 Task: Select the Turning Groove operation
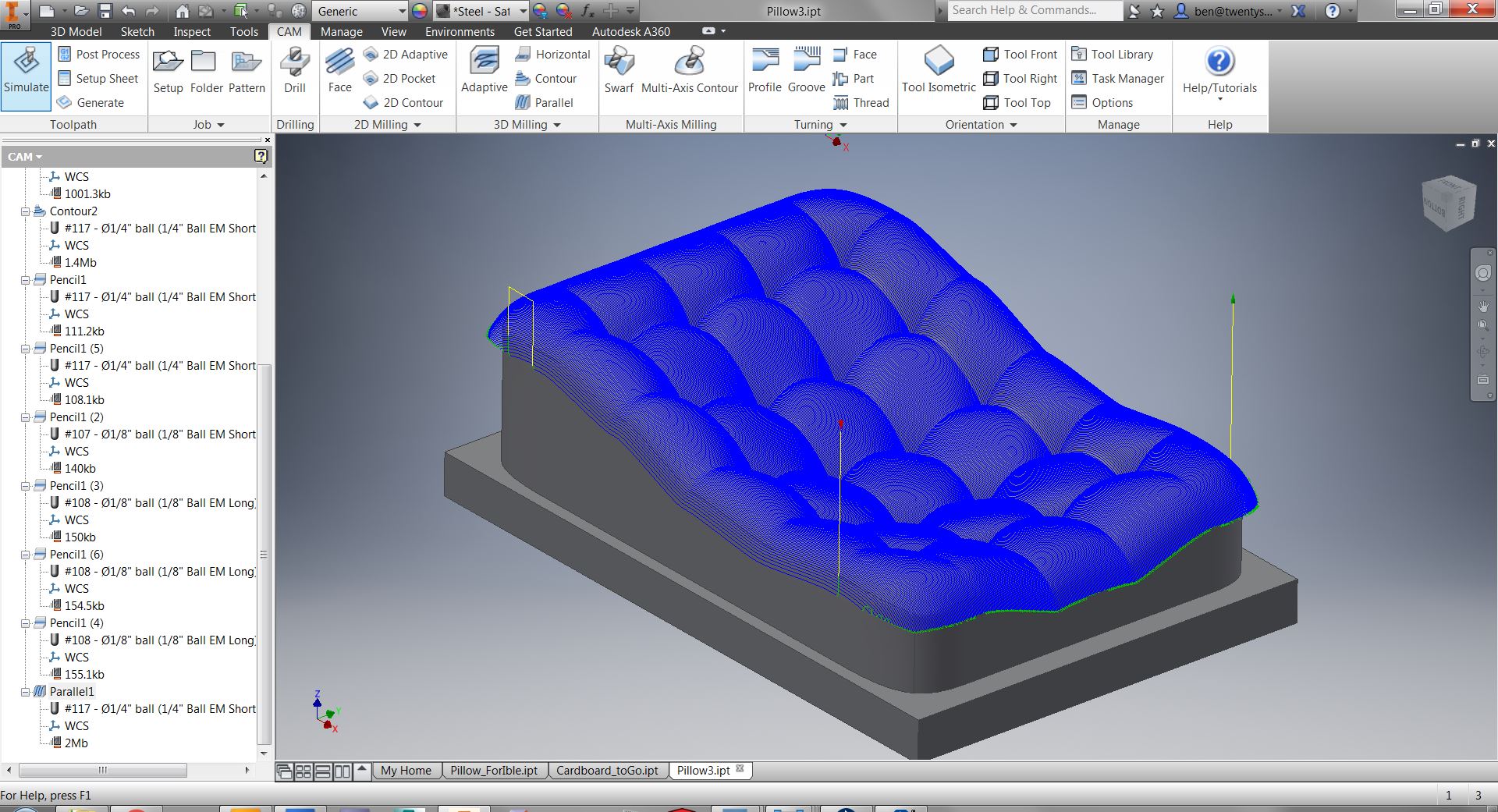click(807, 71)
